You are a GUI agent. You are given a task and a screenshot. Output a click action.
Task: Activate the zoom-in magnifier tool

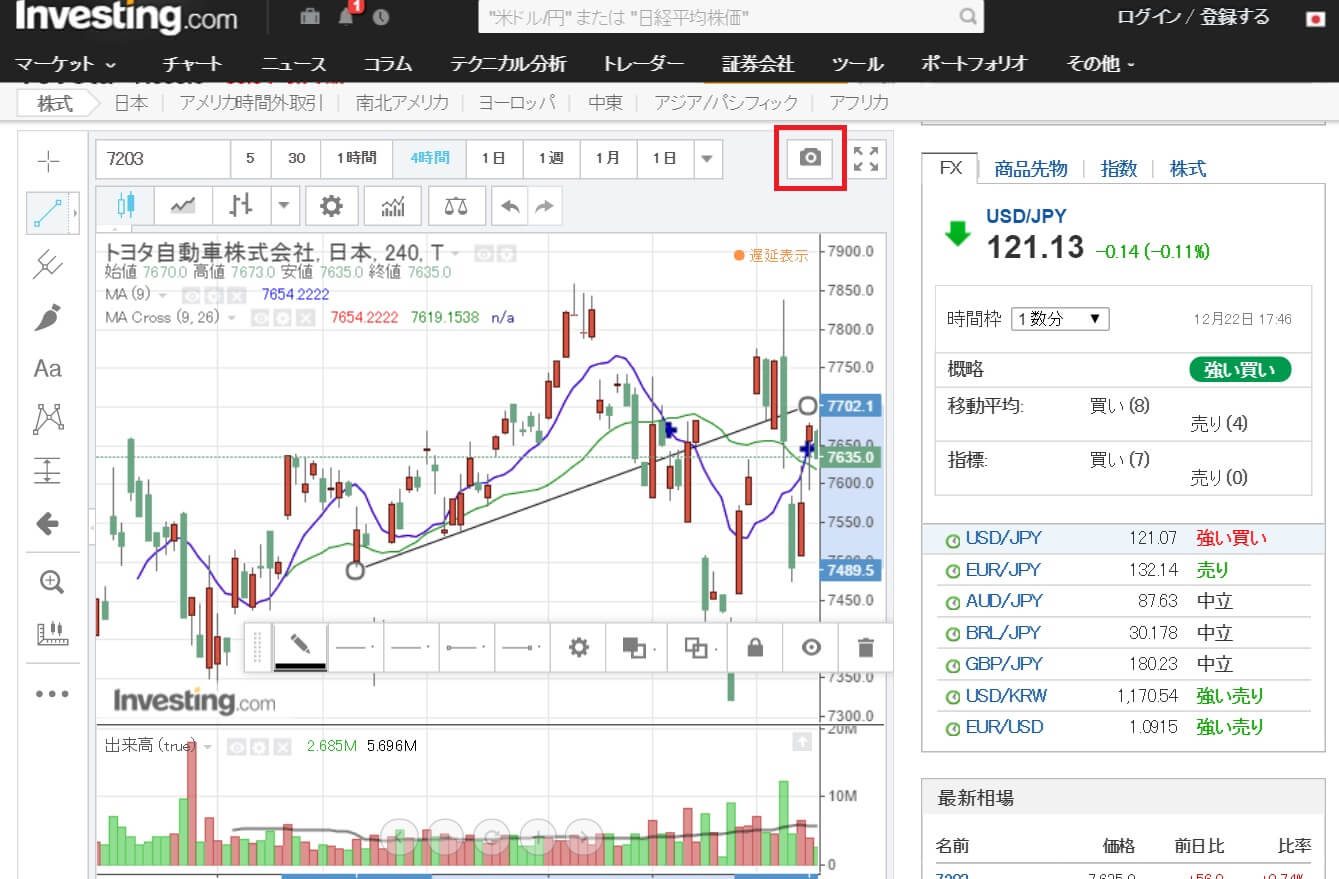[x=51, y=582]
